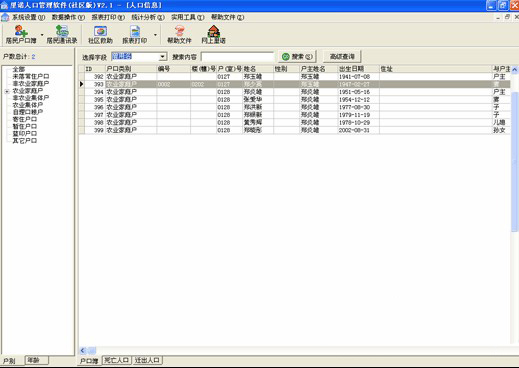Click the 高级查询 button
The image size is (519, 368).
342,57
